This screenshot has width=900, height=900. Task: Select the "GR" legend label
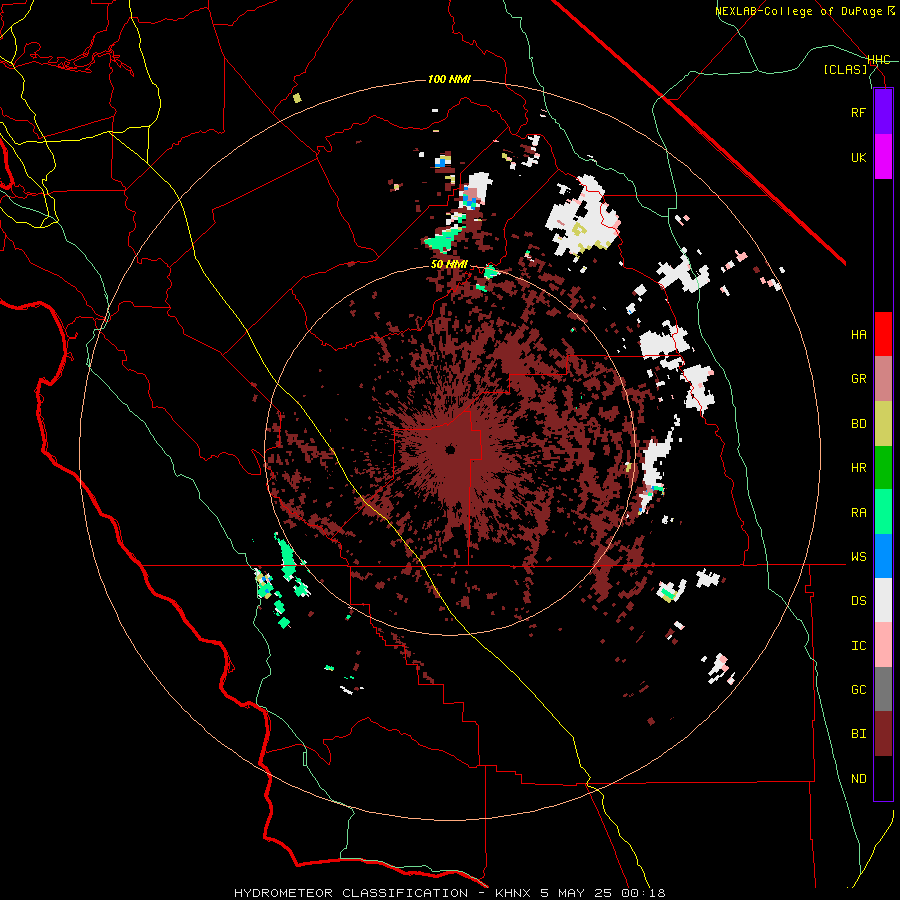point(858,379)
